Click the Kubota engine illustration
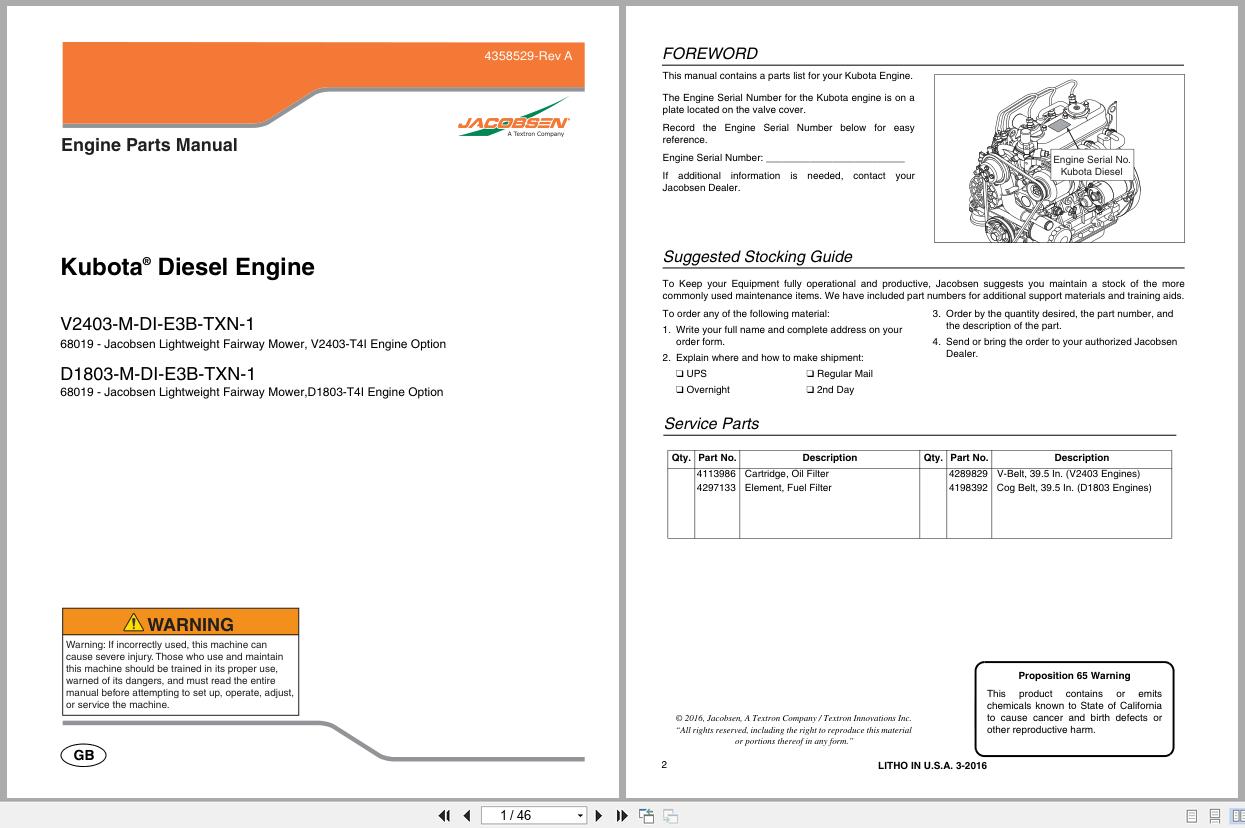This screenshot has height=828, width=1245. coord(1059,157)
